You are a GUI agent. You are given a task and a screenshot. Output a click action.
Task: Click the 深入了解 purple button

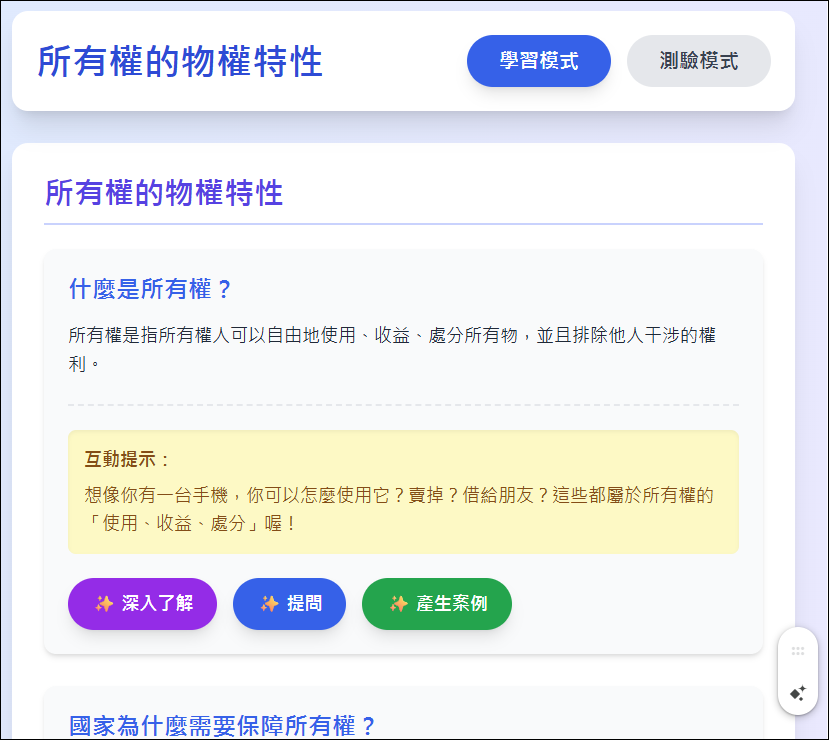[x=142, y=604]
